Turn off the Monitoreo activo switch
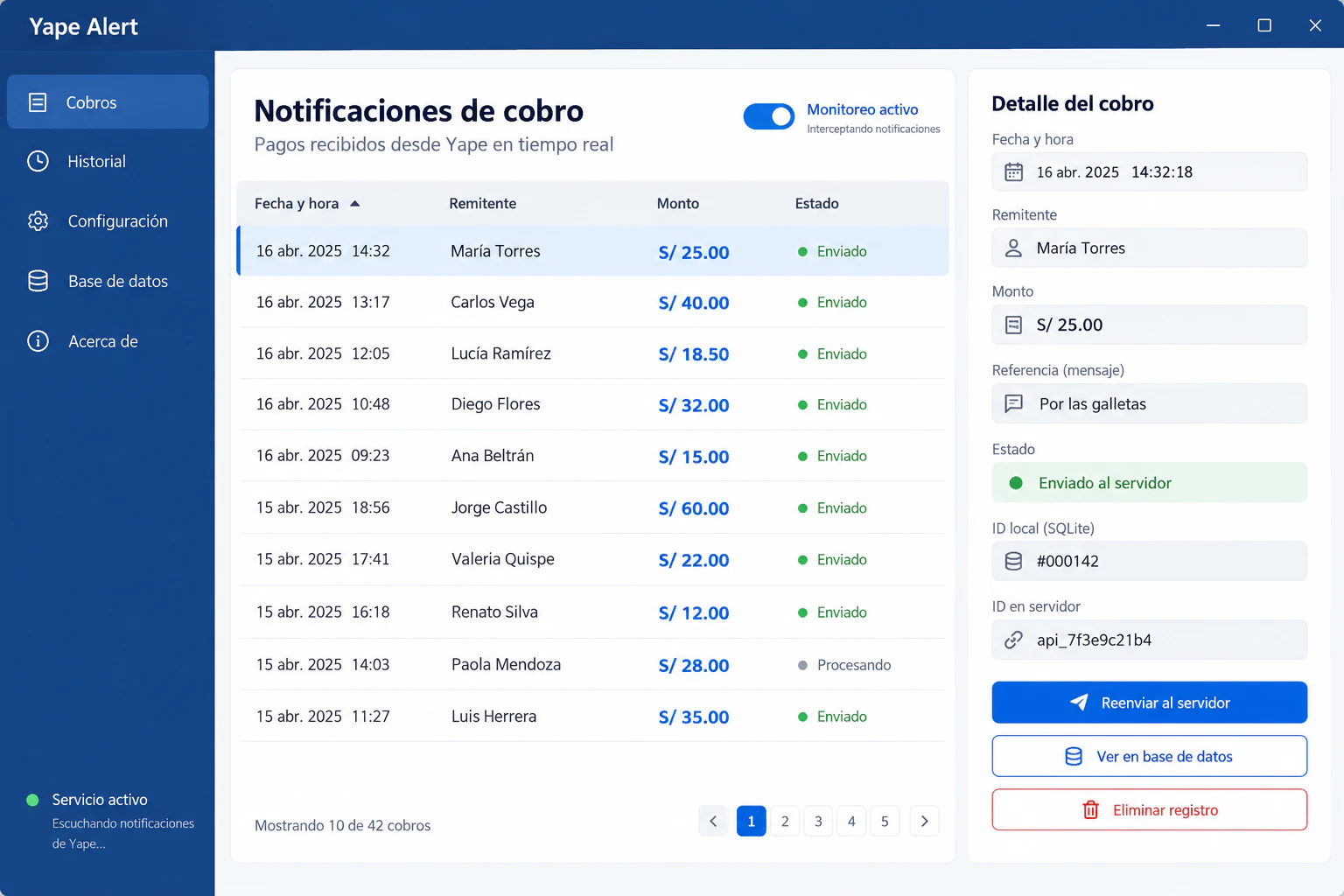The width and height of the screenshot is (1344, 896). 769,116
